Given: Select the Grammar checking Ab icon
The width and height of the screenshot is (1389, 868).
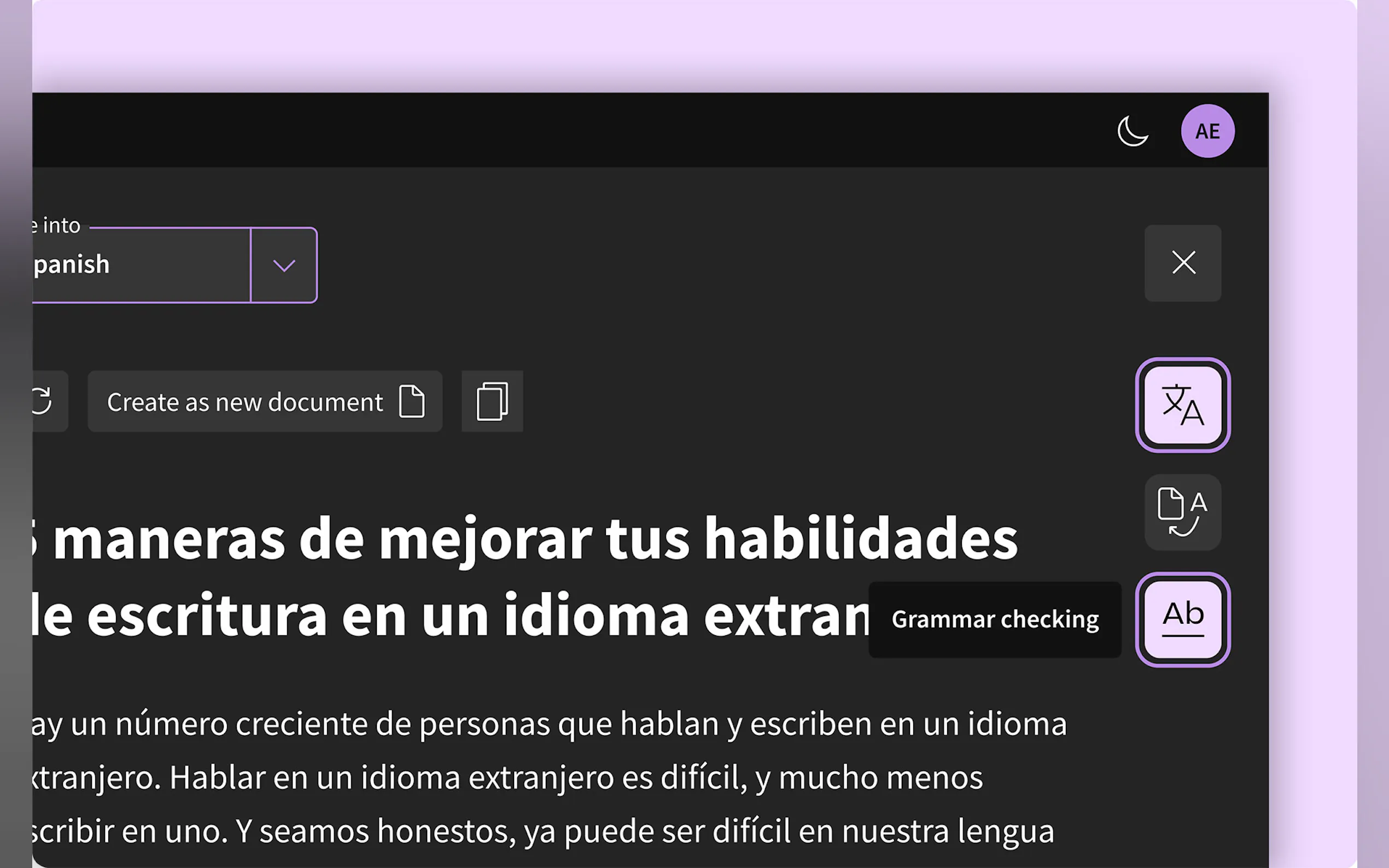Looking at the screenshot, I should [1183, 619].
